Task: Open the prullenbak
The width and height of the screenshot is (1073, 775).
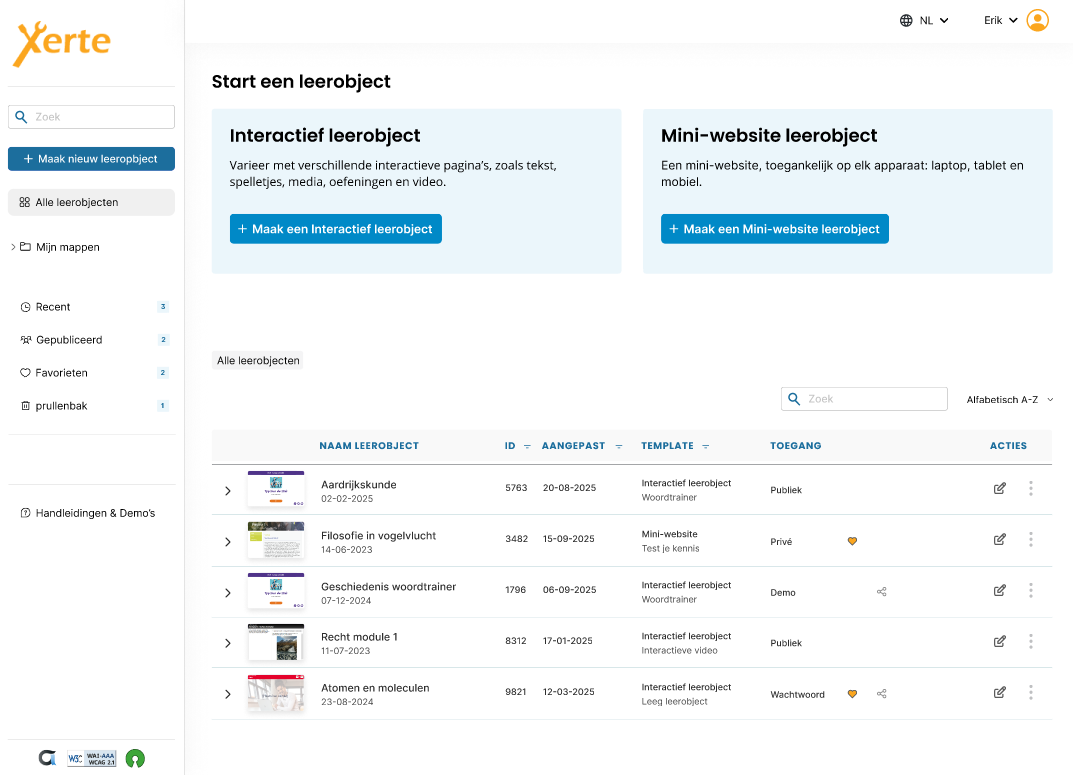Action: [61, 405]
